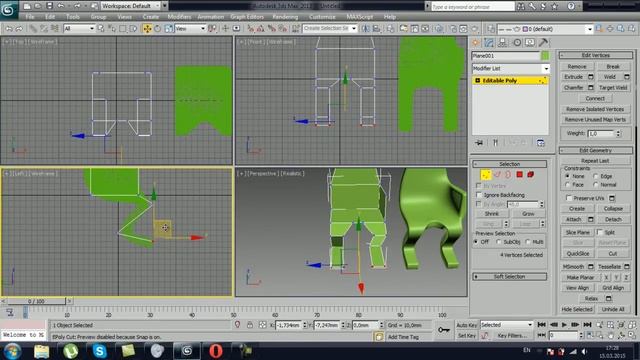Activate Polygon sub-object selection mode
The height and width of the screenshot is (360, 640).
point(519,175)
